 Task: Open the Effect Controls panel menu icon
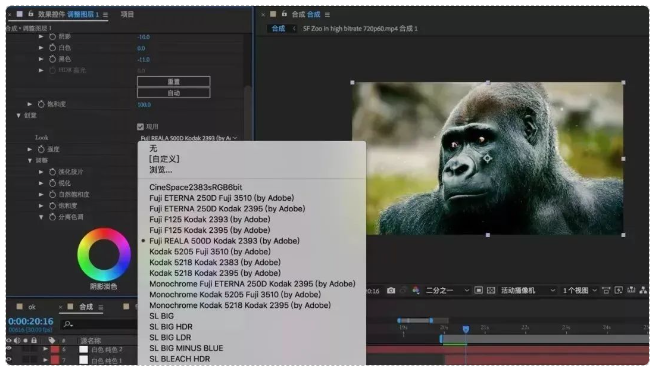pyautogui.click(x=105, y=15)
